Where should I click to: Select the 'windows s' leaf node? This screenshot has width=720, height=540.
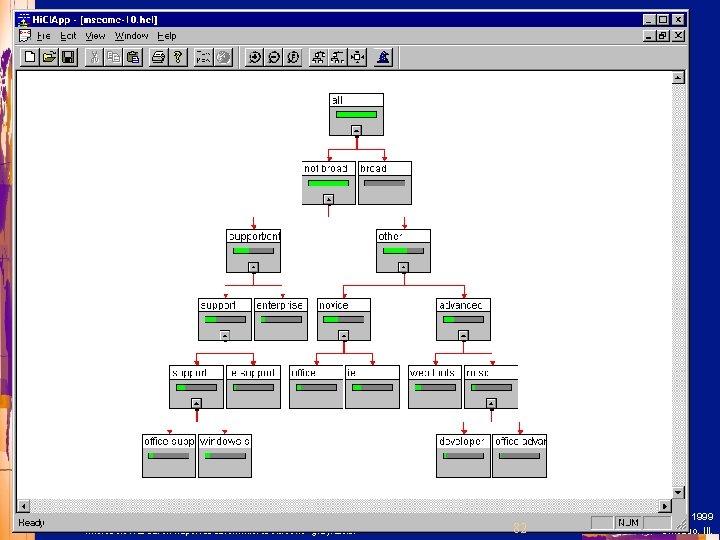pyautogui.click(x=225, y=456)
